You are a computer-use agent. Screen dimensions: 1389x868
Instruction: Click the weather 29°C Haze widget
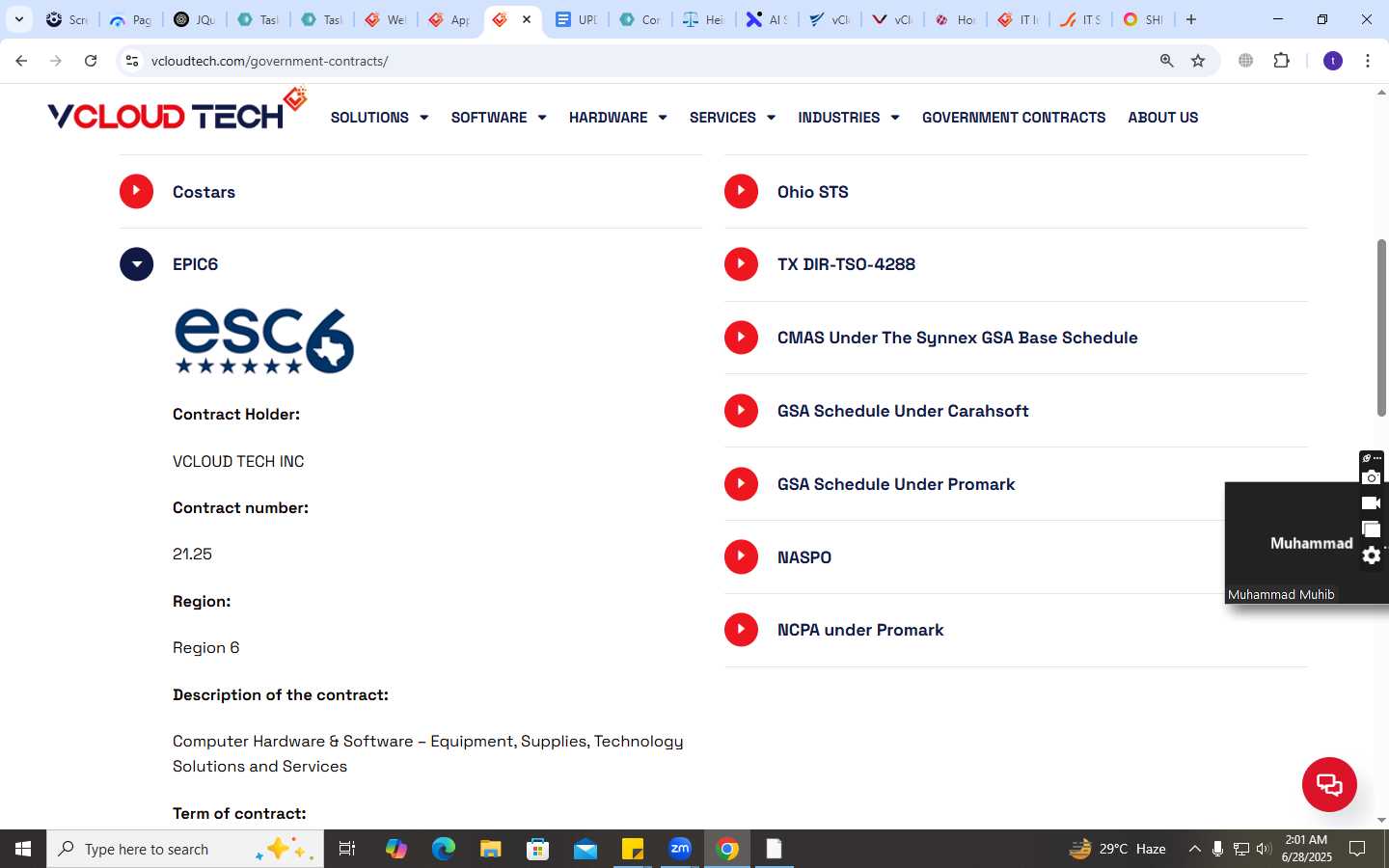[1118, 849]
